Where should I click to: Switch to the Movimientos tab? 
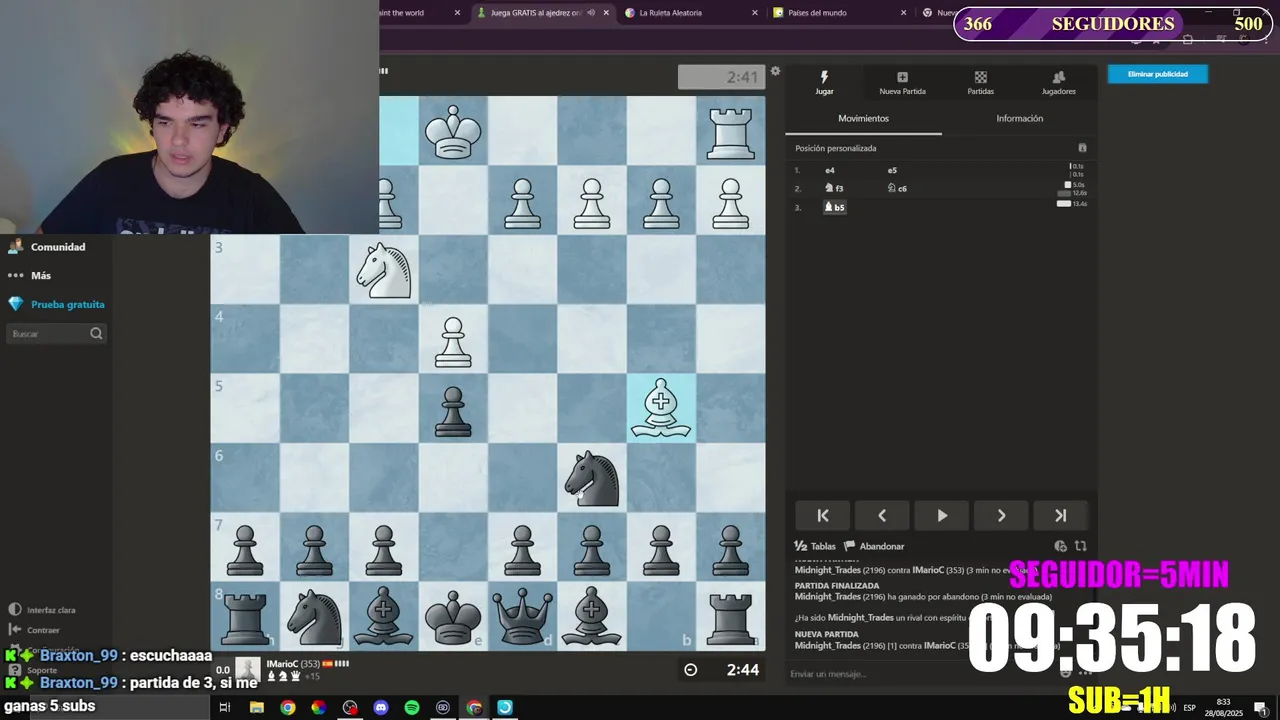[863, 118]
